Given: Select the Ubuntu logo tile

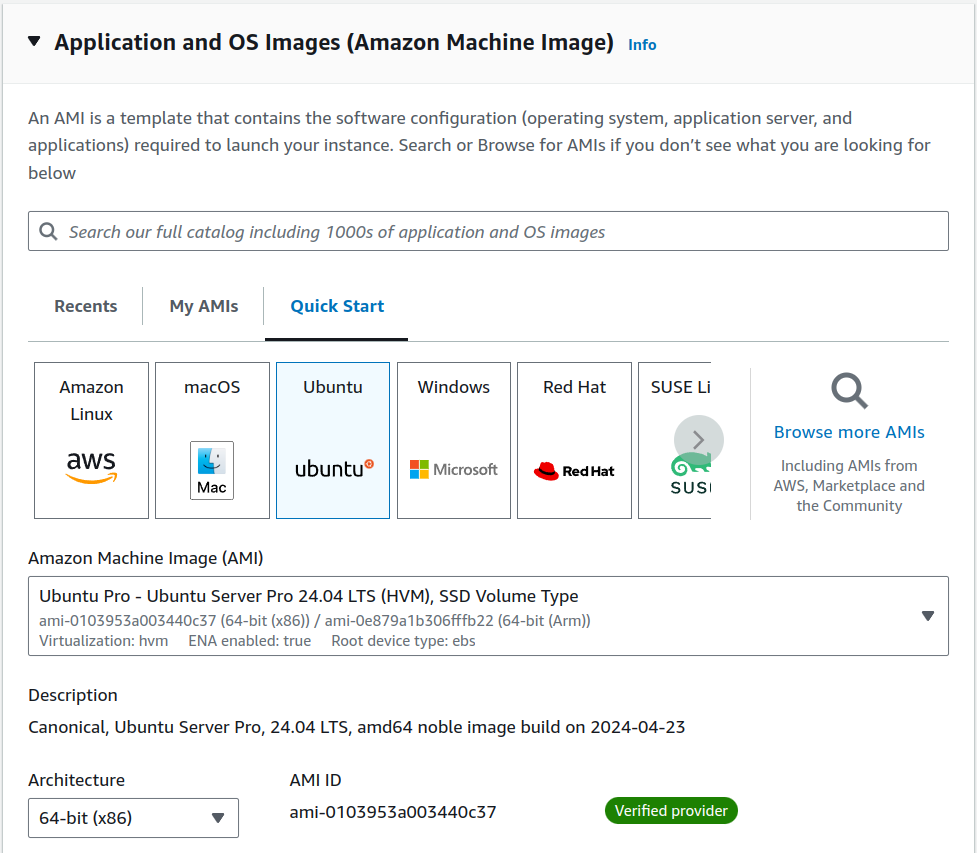Looking at the screenshot, I should 333,441.
